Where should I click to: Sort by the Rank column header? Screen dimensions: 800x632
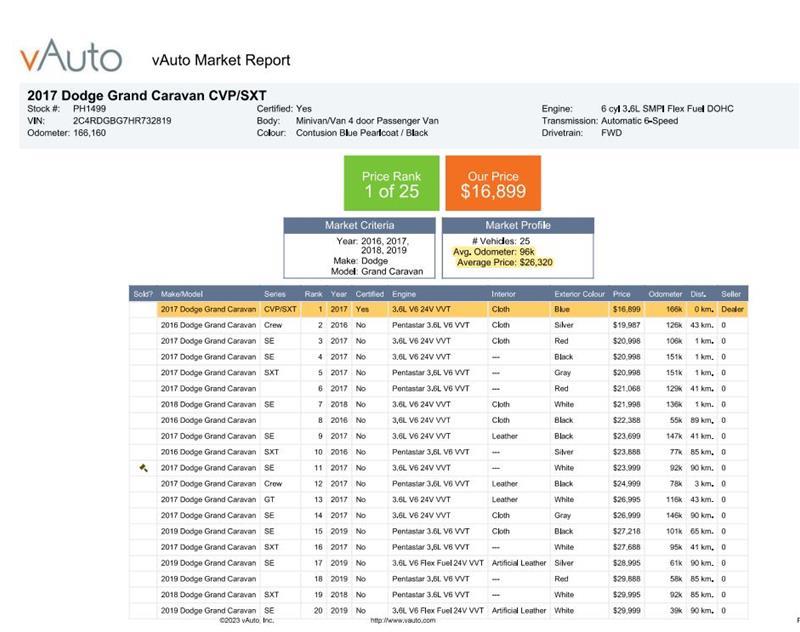pos(313,294)
